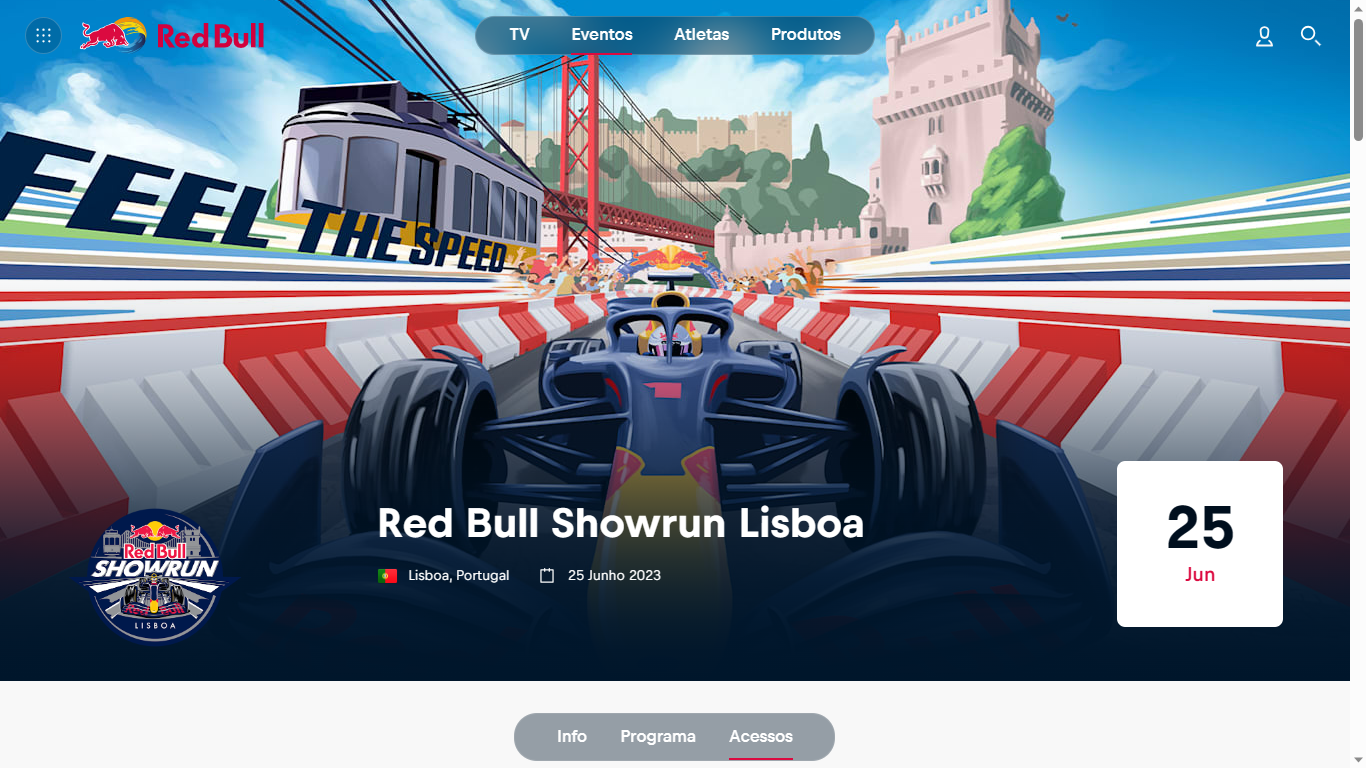Open the Produtos menu item
Image resolution: width=1366 pixels, height=768 pixels.
tap(806, 35)
